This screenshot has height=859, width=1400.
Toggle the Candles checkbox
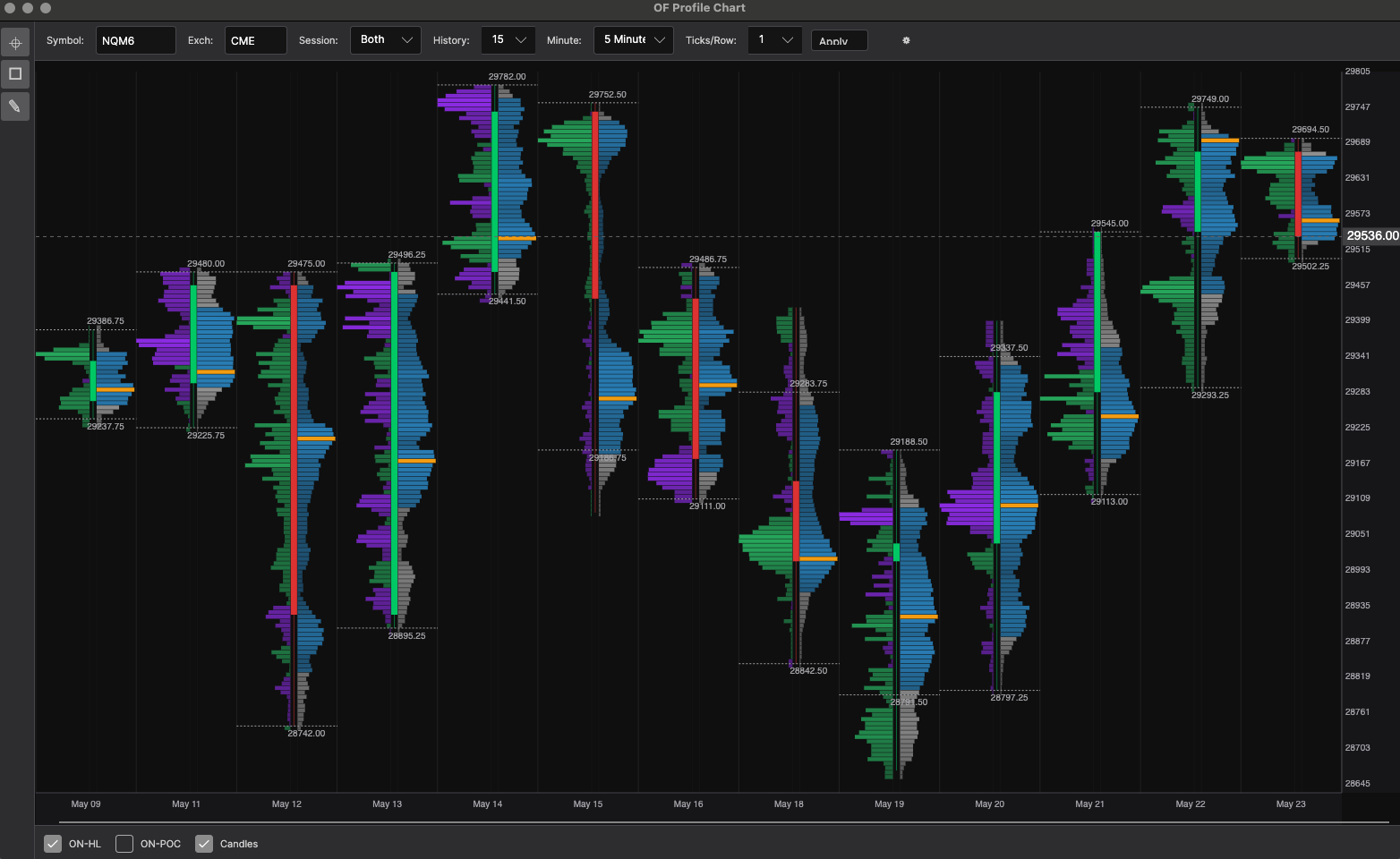click(x=204, y=844)
